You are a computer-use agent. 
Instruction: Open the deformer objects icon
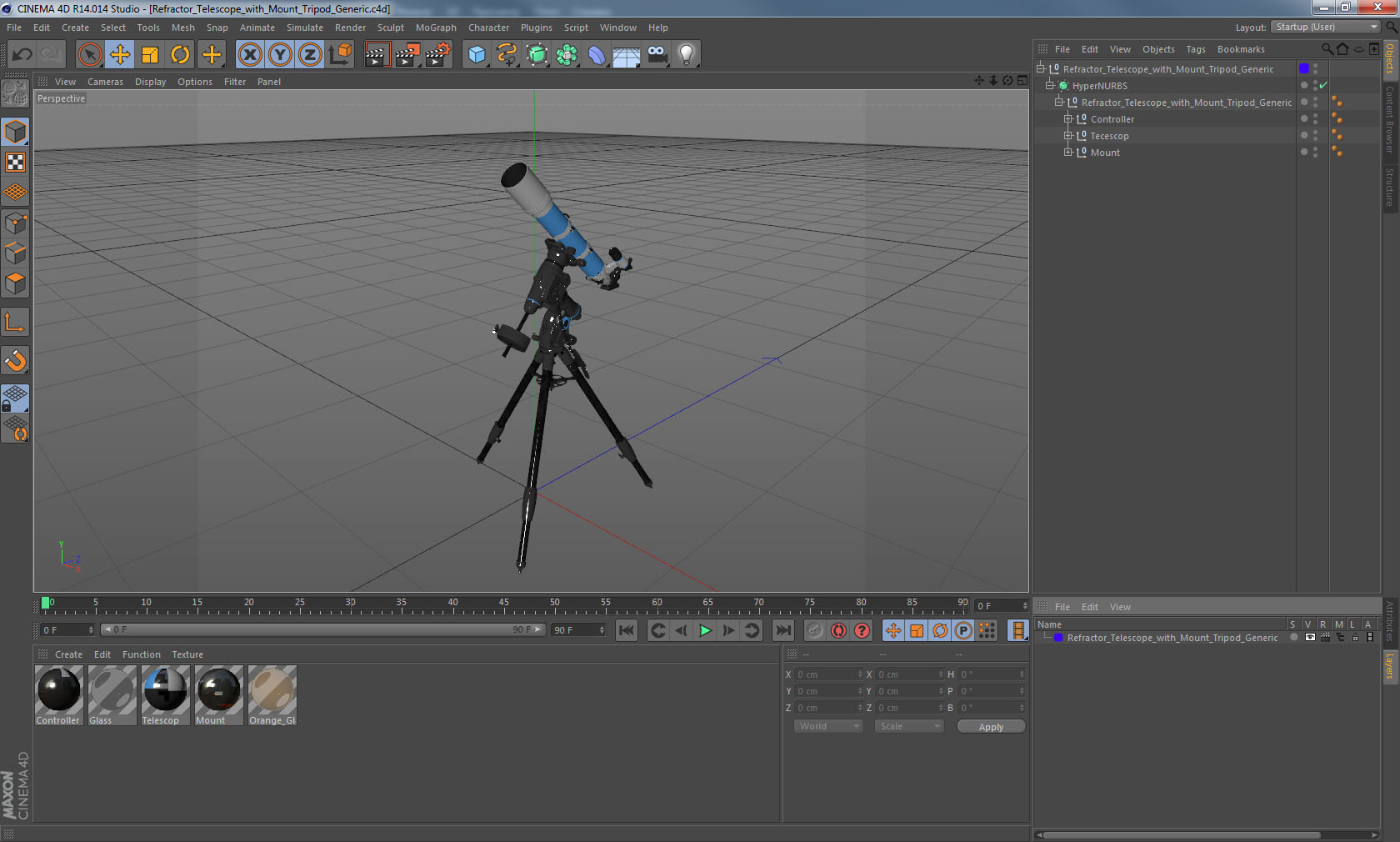click(x=597, y=55)
